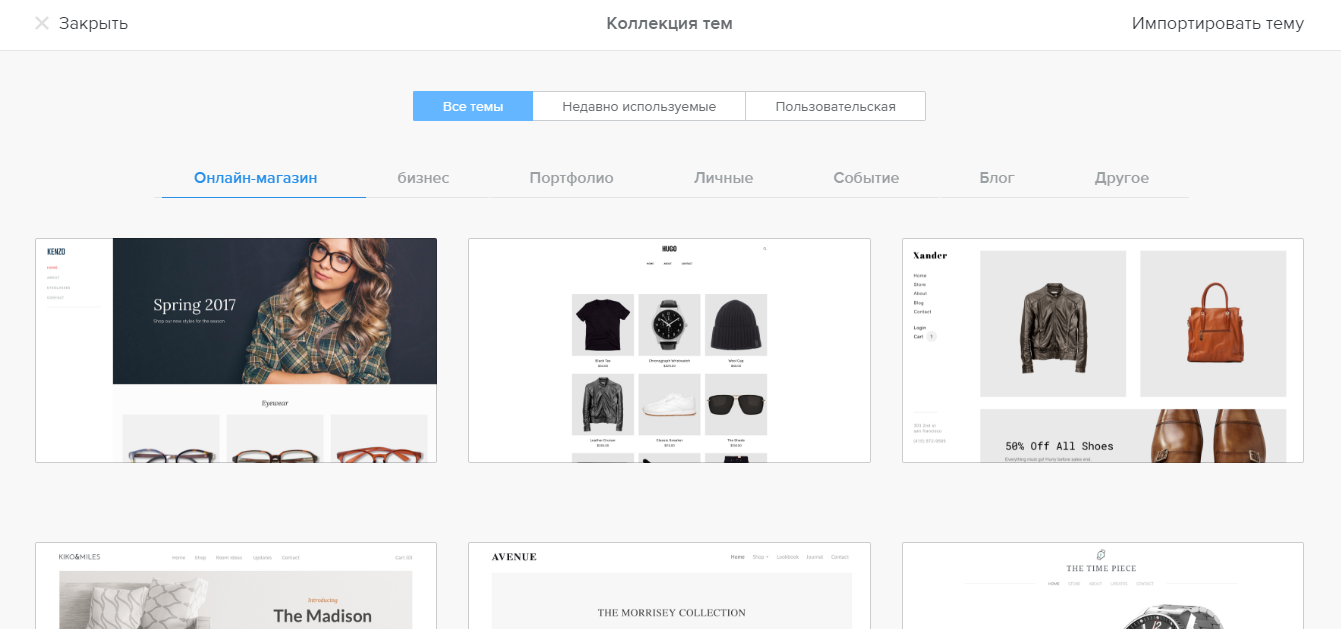Click "Импортировать тему" to import a theme
This screenshot has height=629, width=1341.
[x=1216, y=24]
